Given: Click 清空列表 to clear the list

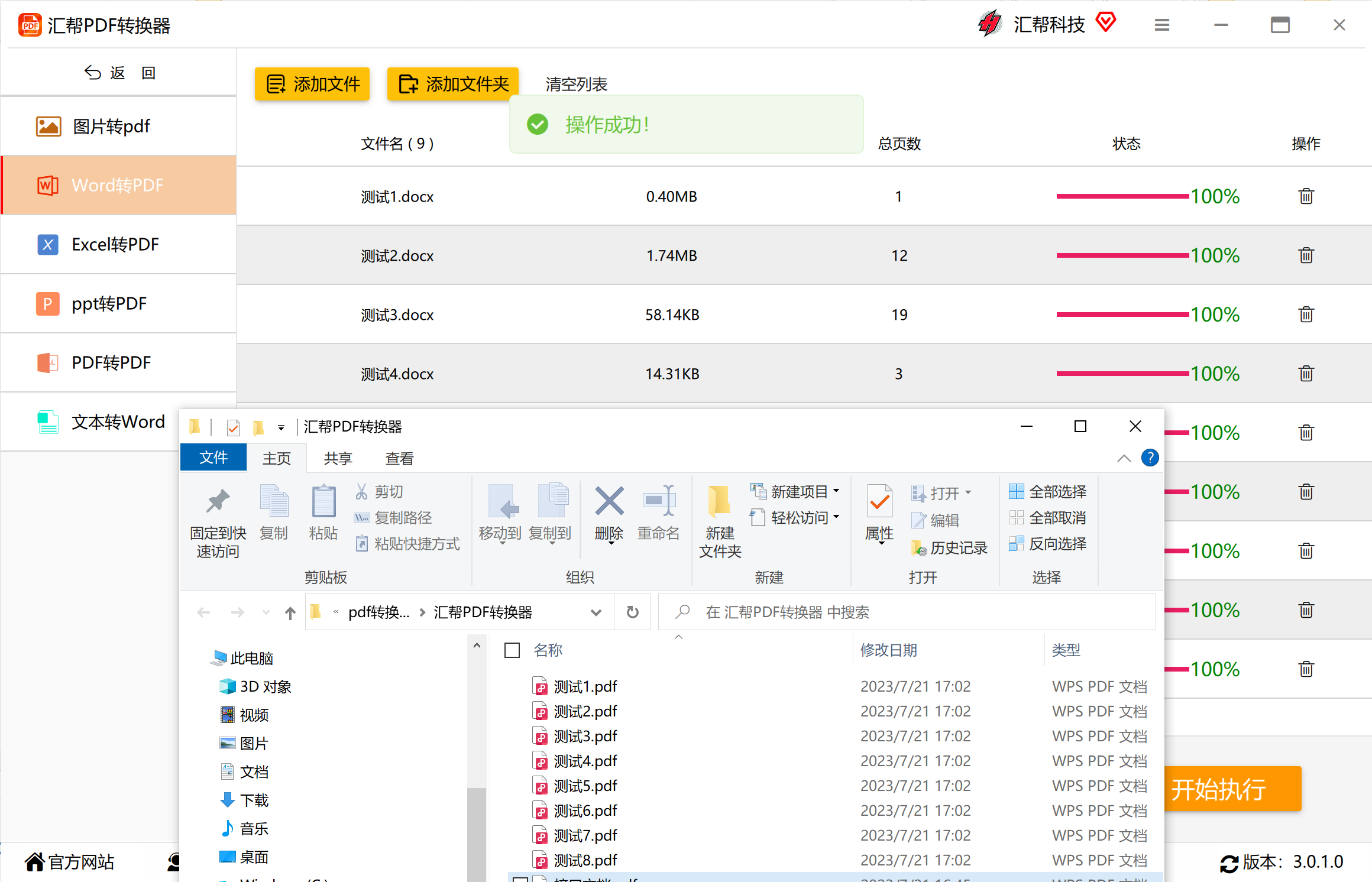Looking at the screenshot, I should click(576, 85).
